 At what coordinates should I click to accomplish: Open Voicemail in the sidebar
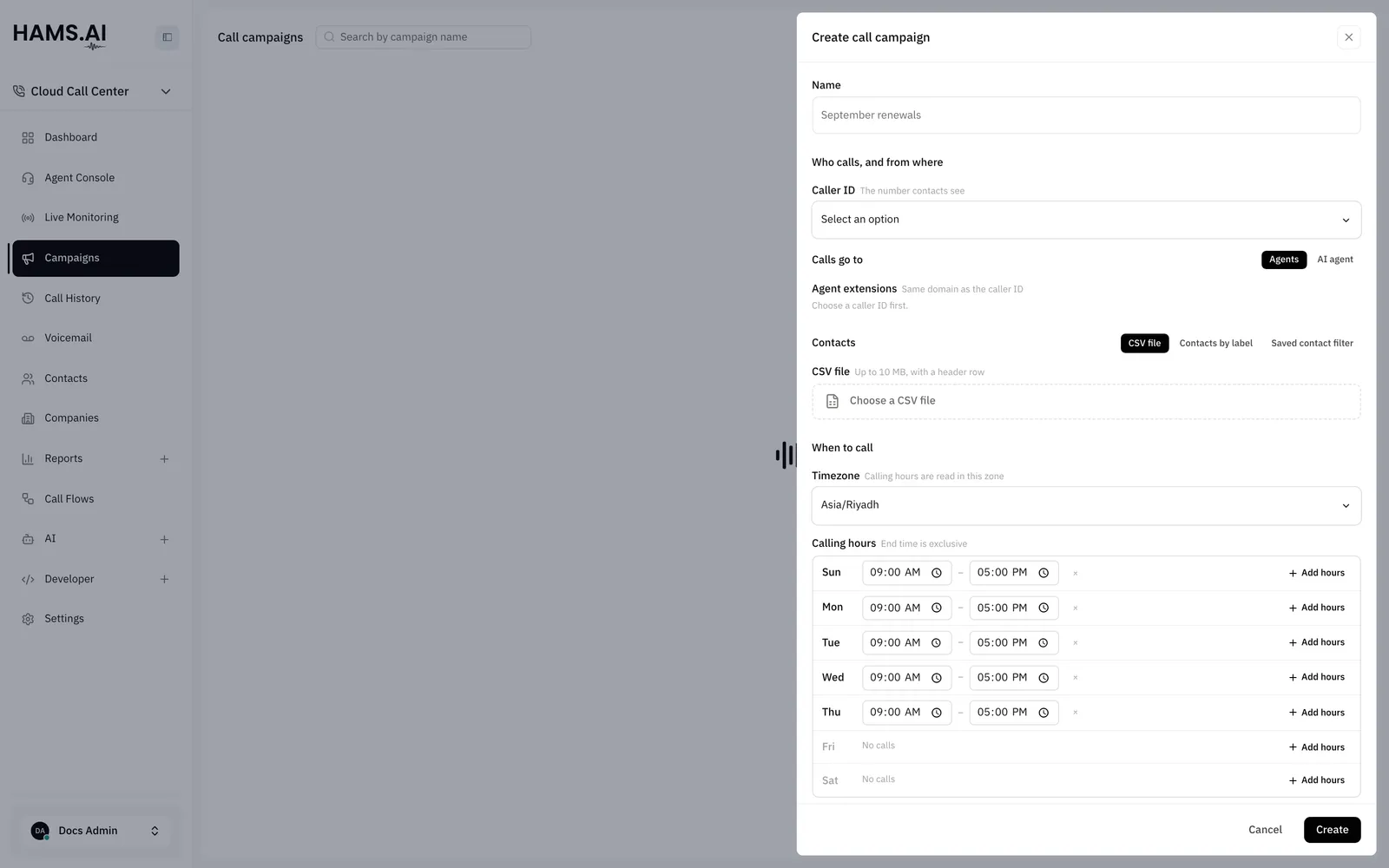(x=95, y=339)
